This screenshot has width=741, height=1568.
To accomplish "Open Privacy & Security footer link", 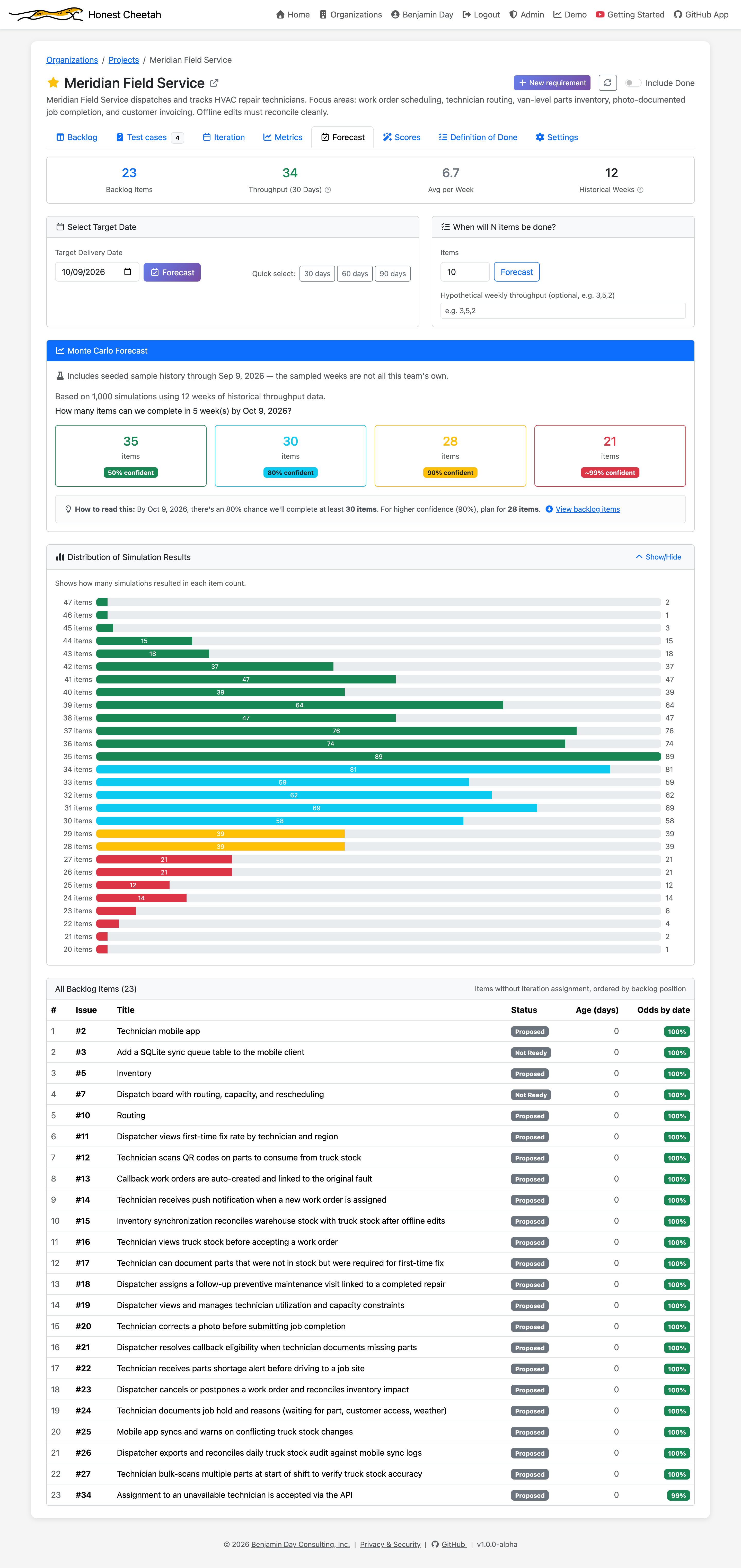I will [x=390, y=1544].
